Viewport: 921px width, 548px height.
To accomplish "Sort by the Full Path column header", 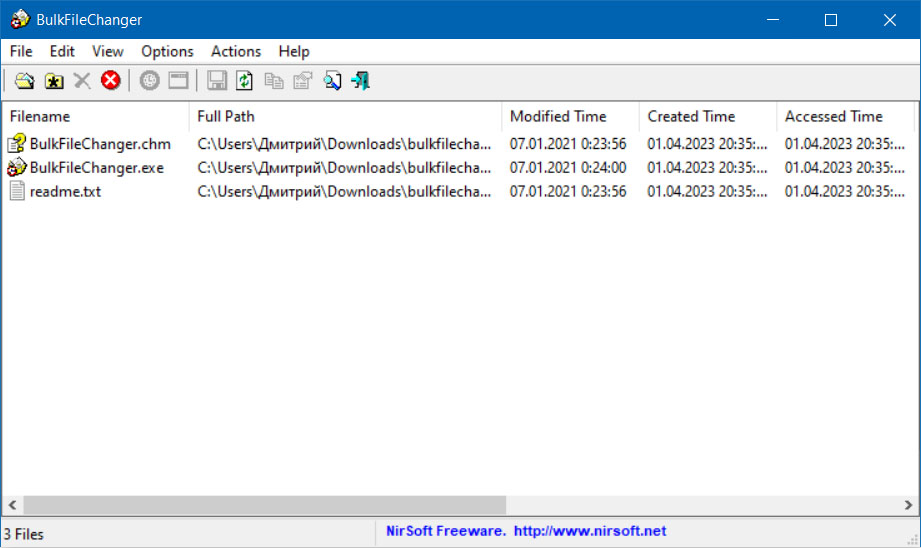I will click(345, 116).
